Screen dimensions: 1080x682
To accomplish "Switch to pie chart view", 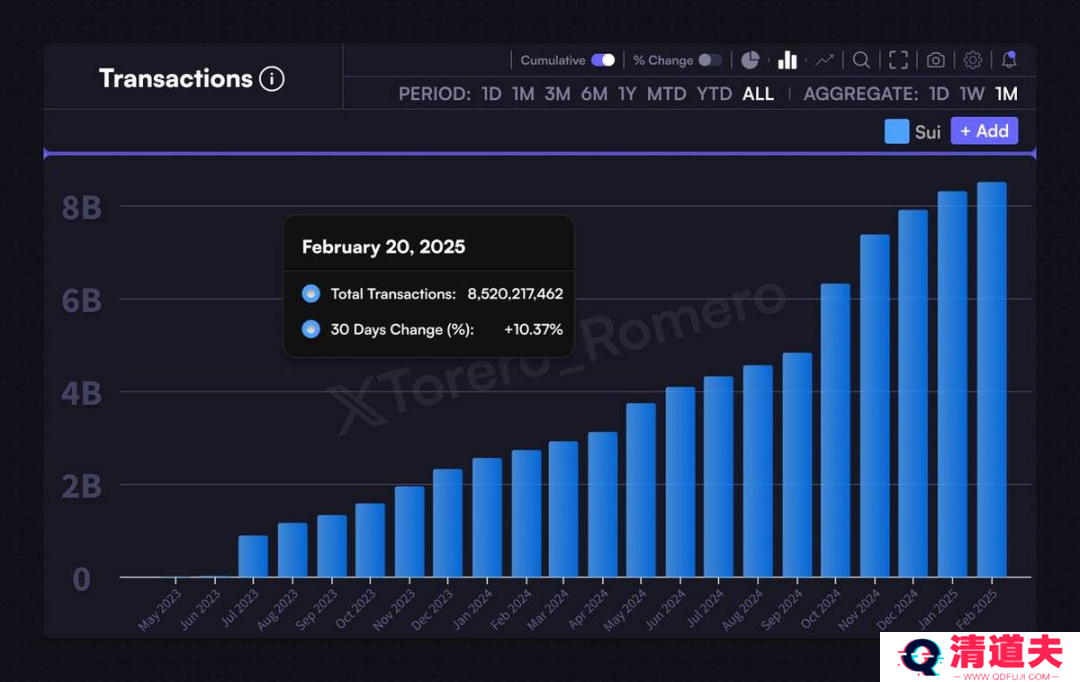I will pos(750,61).
